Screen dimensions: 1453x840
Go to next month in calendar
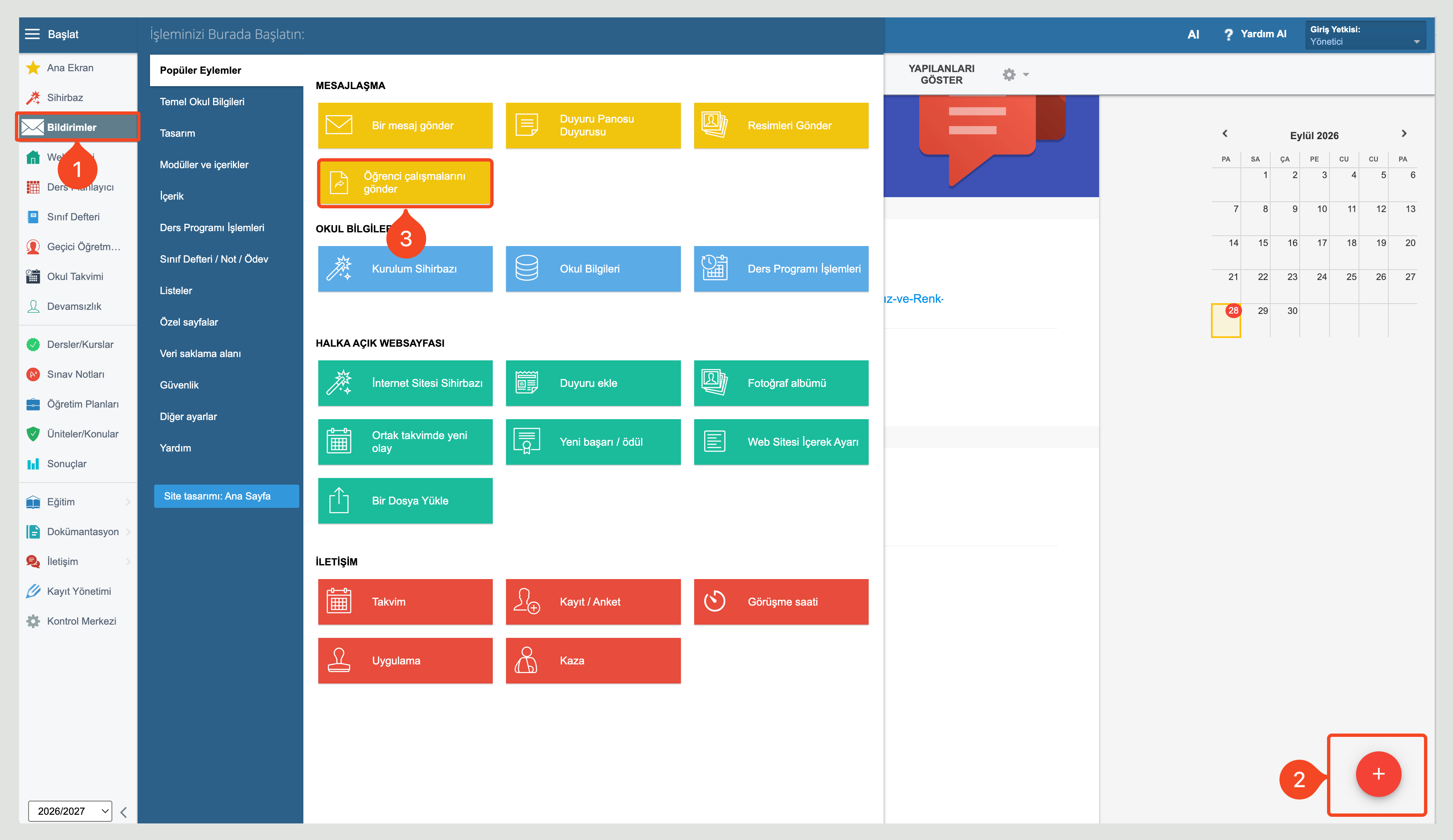click(1404, 134)
